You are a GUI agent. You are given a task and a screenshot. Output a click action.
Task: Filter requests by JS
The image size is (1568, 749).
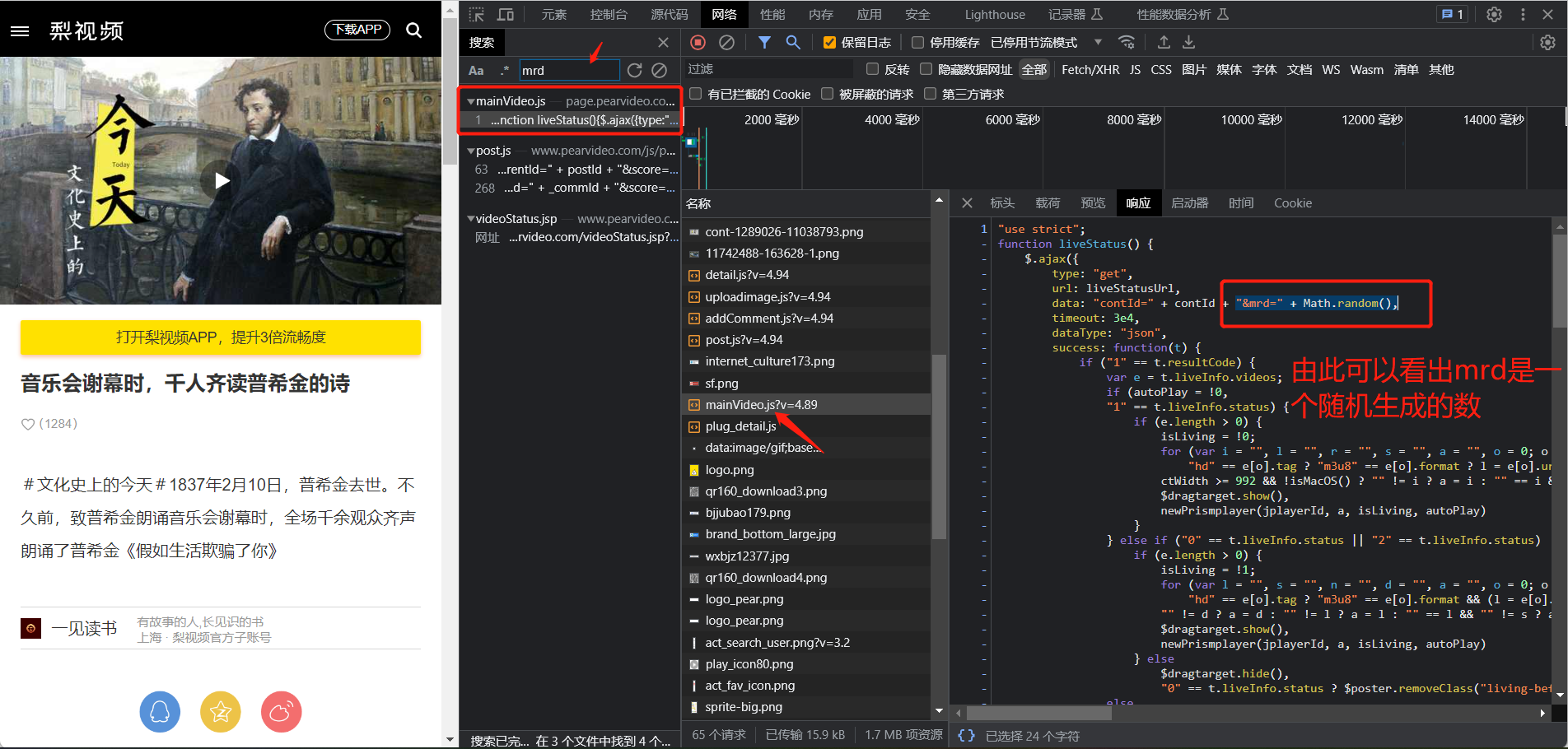coord(1135,70)
